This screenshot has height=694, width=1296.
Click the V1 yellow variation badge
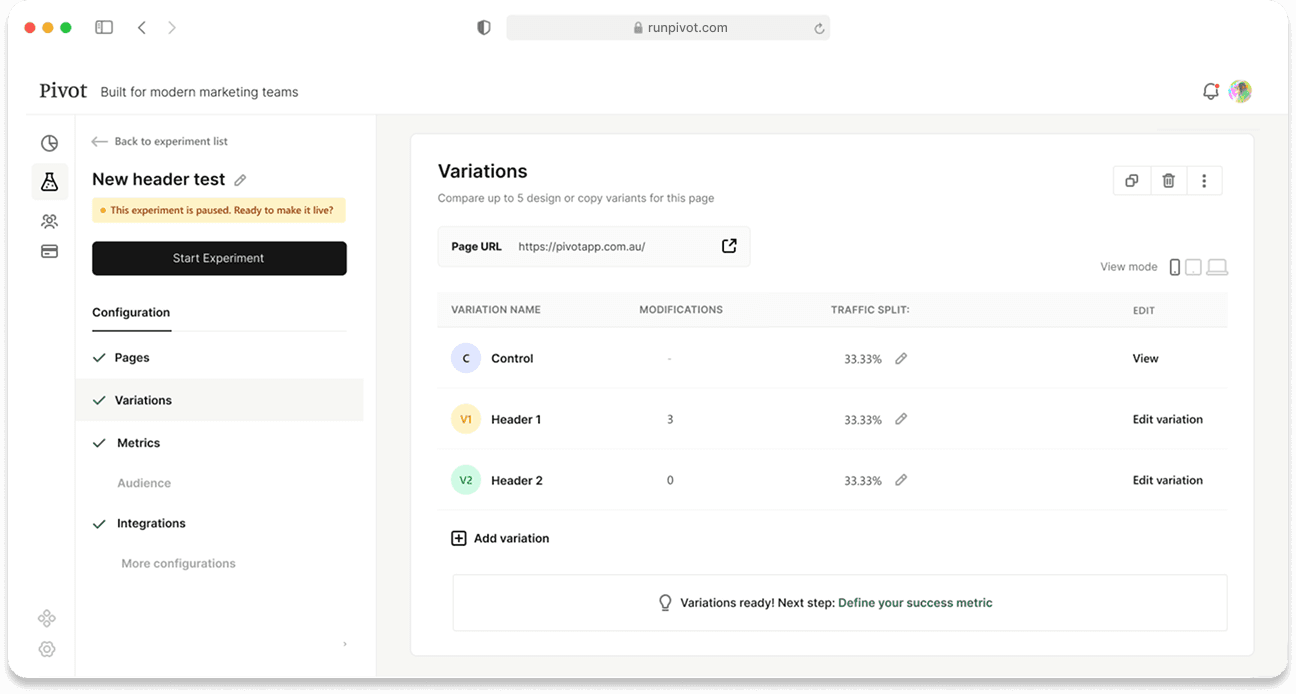(x=466, y=419)
